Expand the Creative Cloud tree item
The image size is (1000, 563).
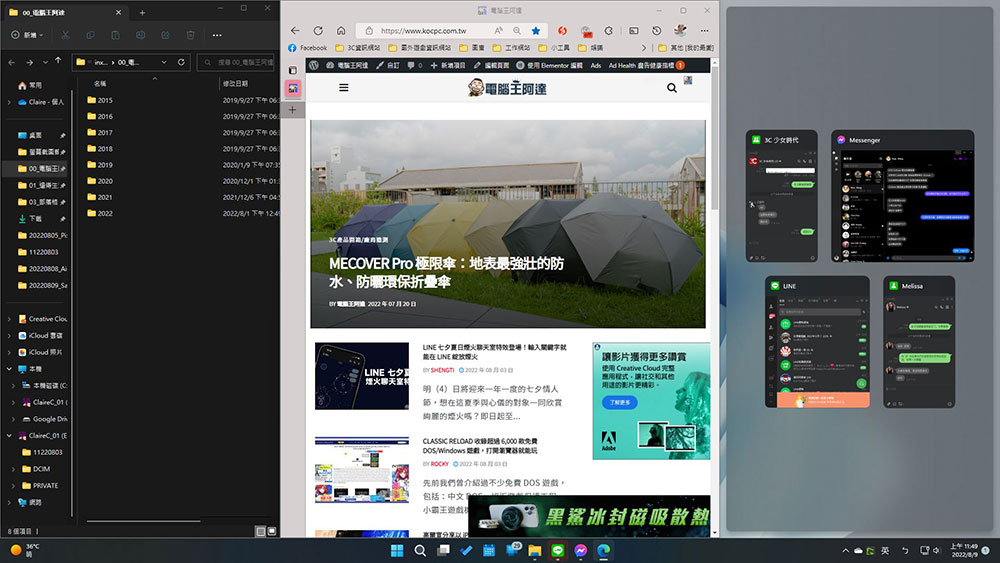(9, 319)
